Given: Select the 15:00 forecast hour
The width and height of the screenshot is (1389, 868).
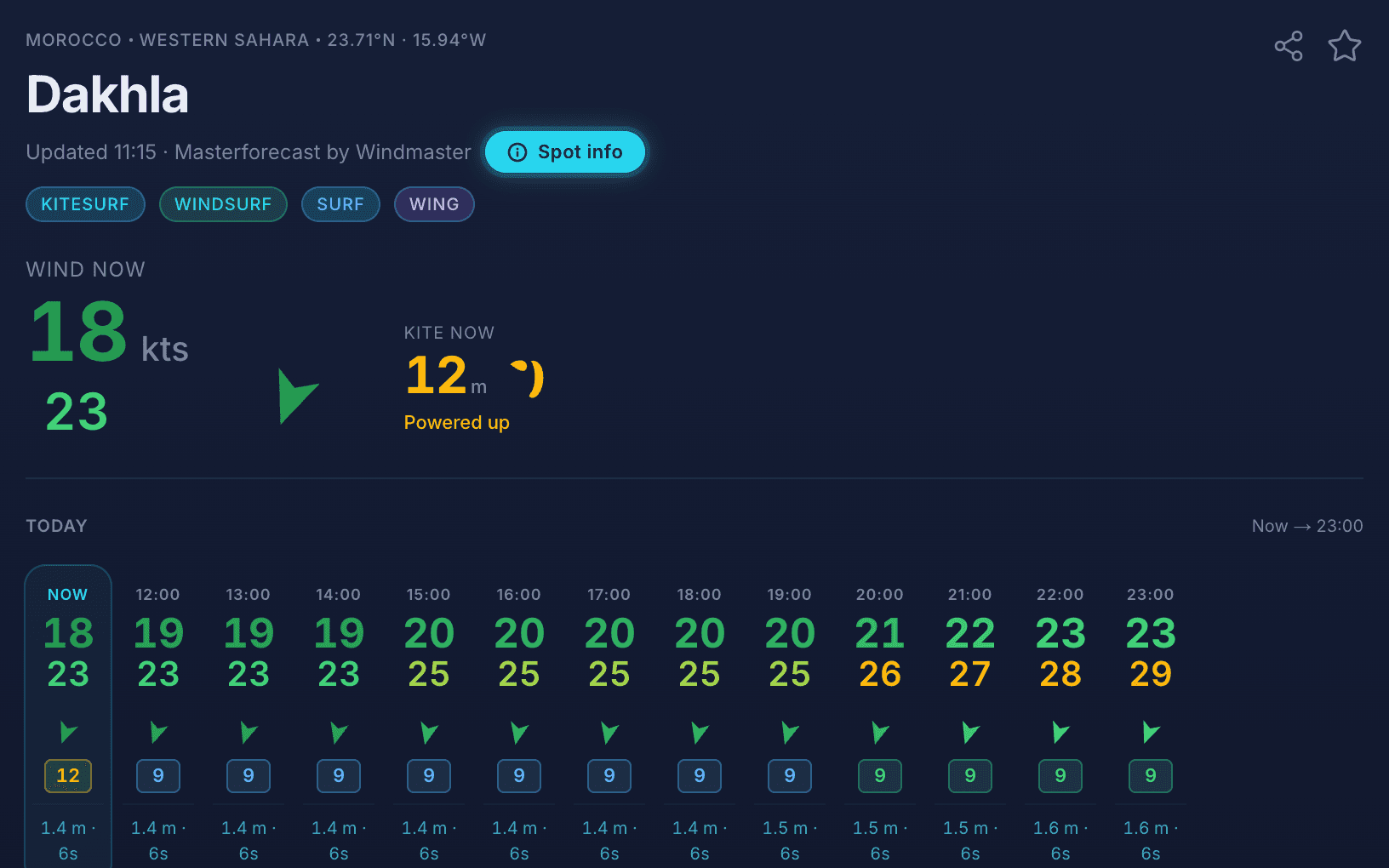Looking at the screenshot, I should pyautogui.click(x=429, y=717).
